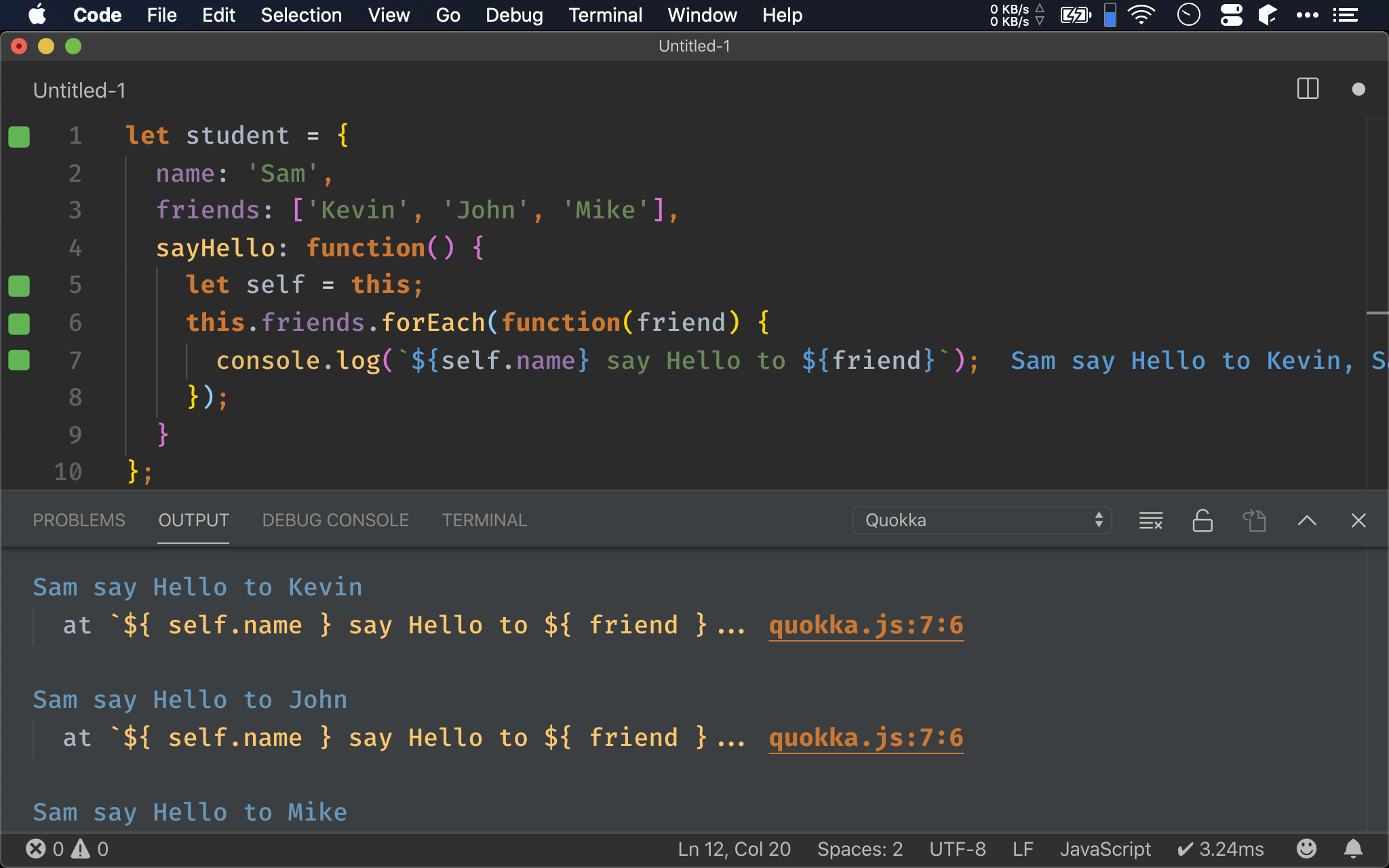Switch to the TERMINAL tab
Viewport: 1389px width, 868px height.
(x=484, y=520)
